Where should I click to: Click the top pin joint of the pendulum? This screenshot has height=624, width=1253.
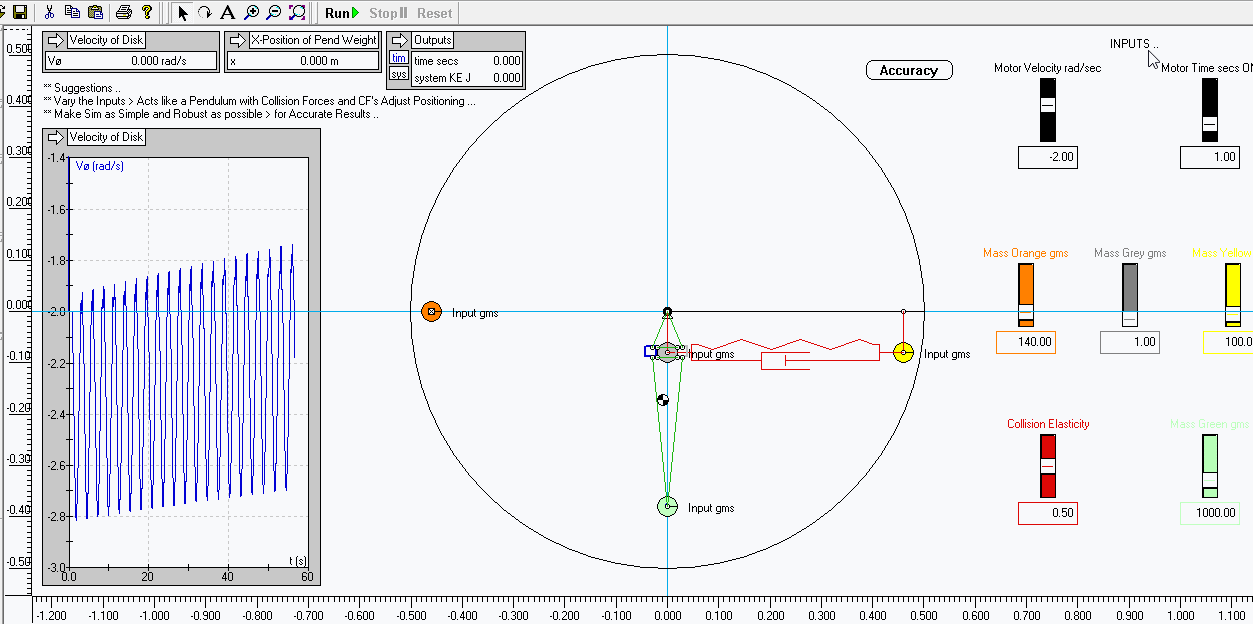667,312
